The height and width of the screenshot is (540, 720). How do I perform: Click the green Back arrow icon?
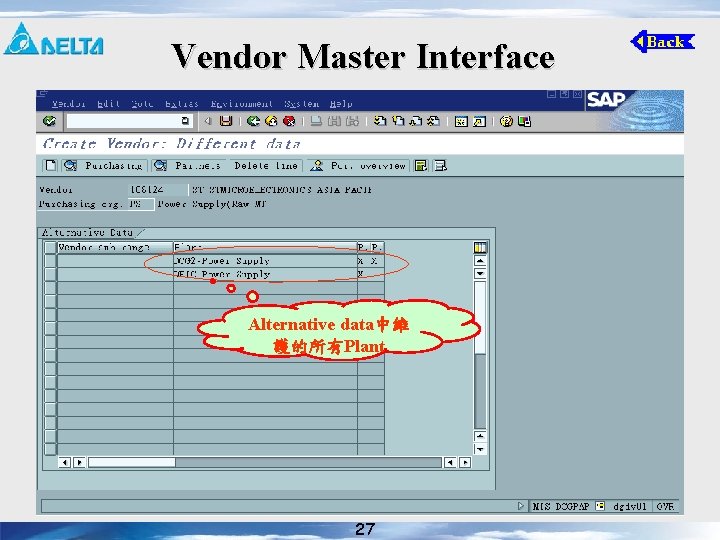tap(253, 121)
